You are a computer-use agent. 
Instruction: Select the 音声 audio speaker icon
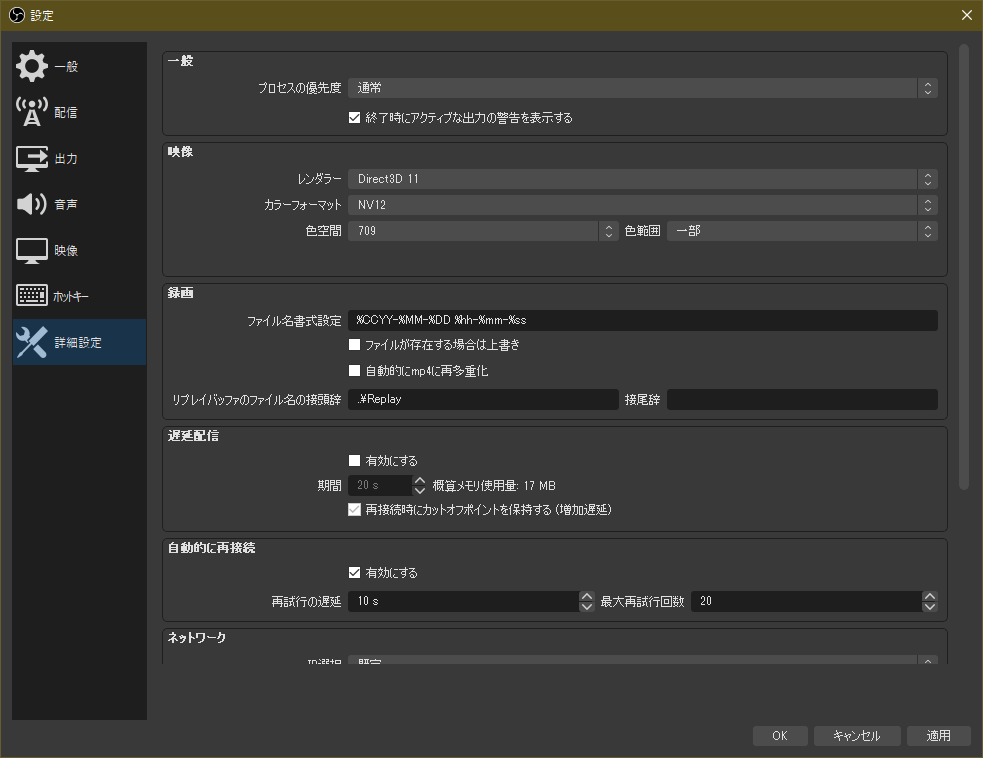[32, 204]
